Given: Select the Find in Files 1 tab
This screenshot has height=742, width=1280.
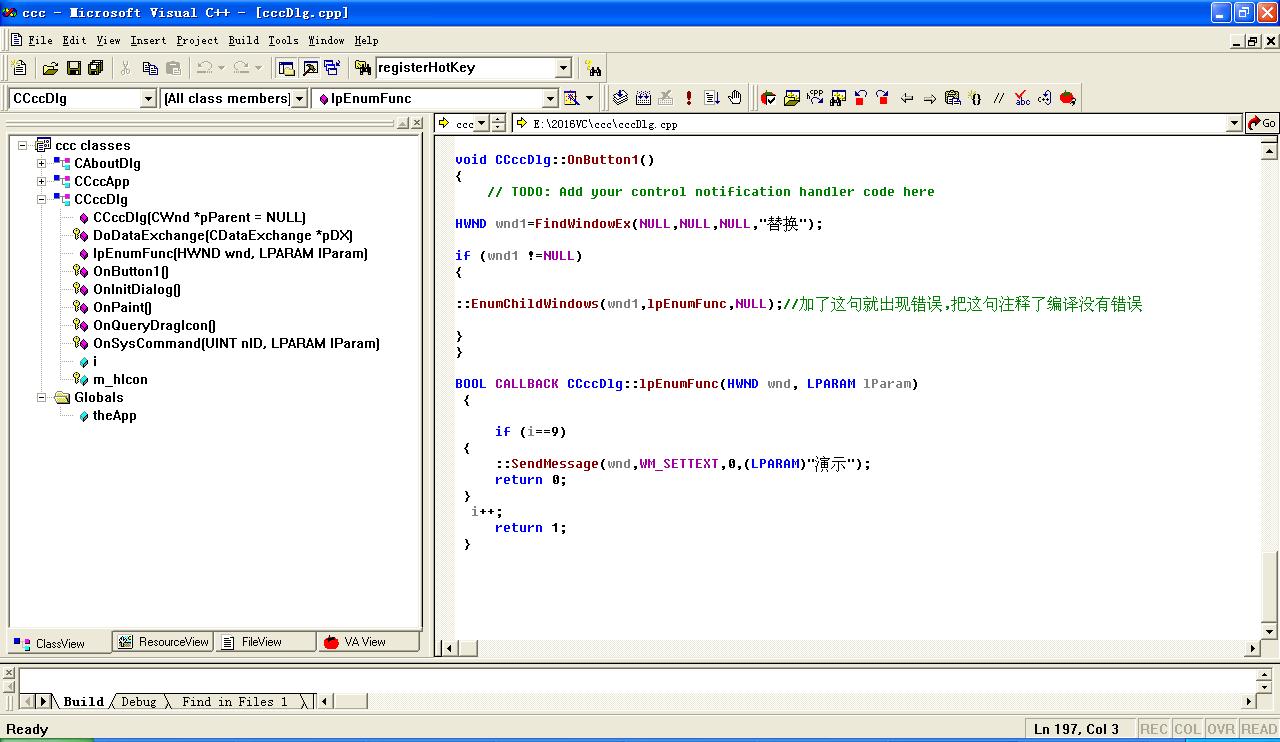Looking at the screenshot, I should point(235,702).
